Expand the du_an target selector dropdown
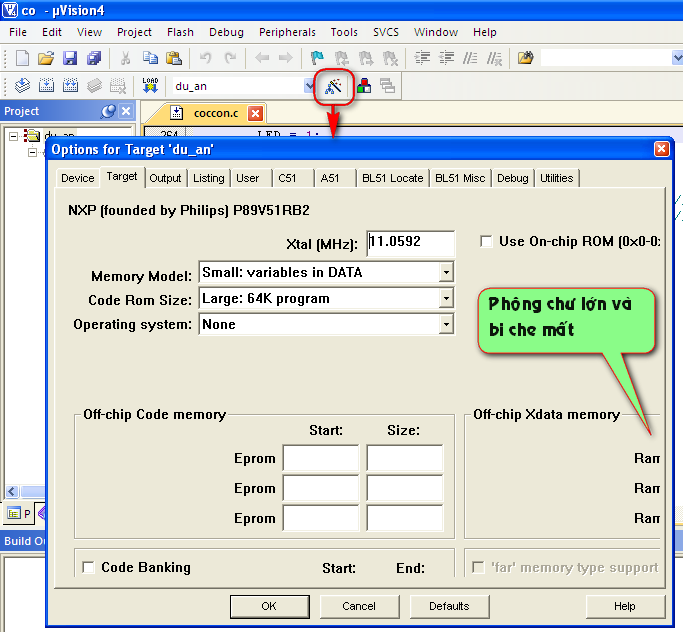This screenshot has width=683, height=632. point(309,85)
